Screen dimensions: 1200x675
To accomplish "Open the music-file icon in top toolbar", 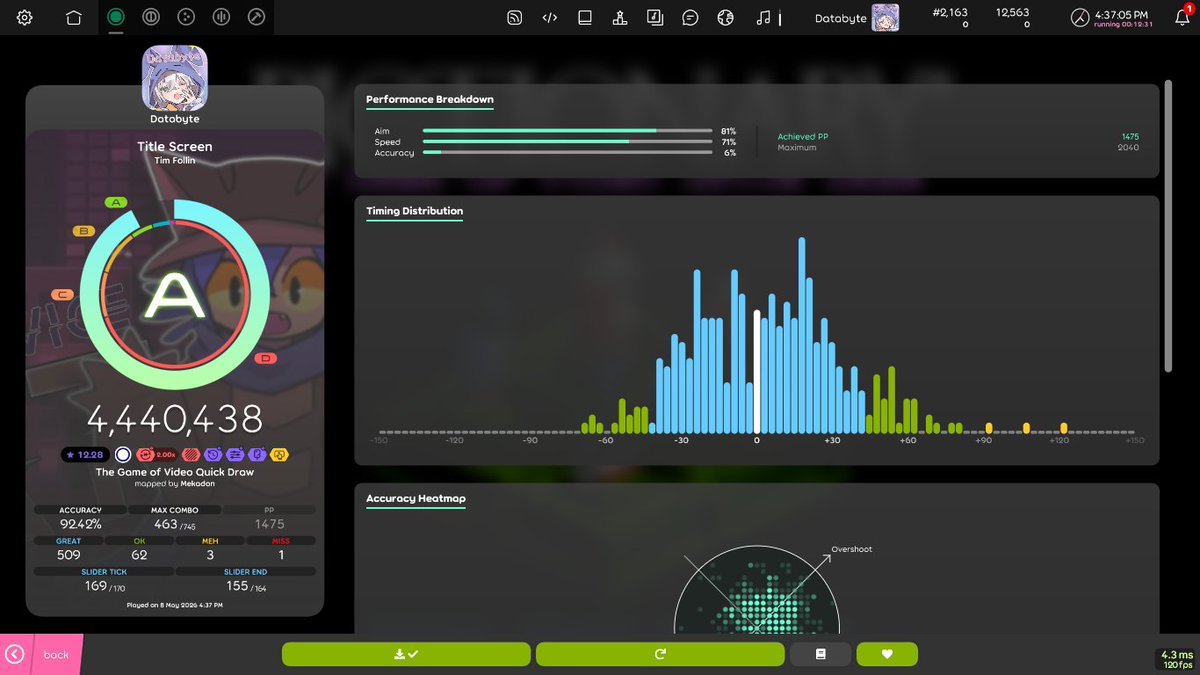I will click(655, 17).
